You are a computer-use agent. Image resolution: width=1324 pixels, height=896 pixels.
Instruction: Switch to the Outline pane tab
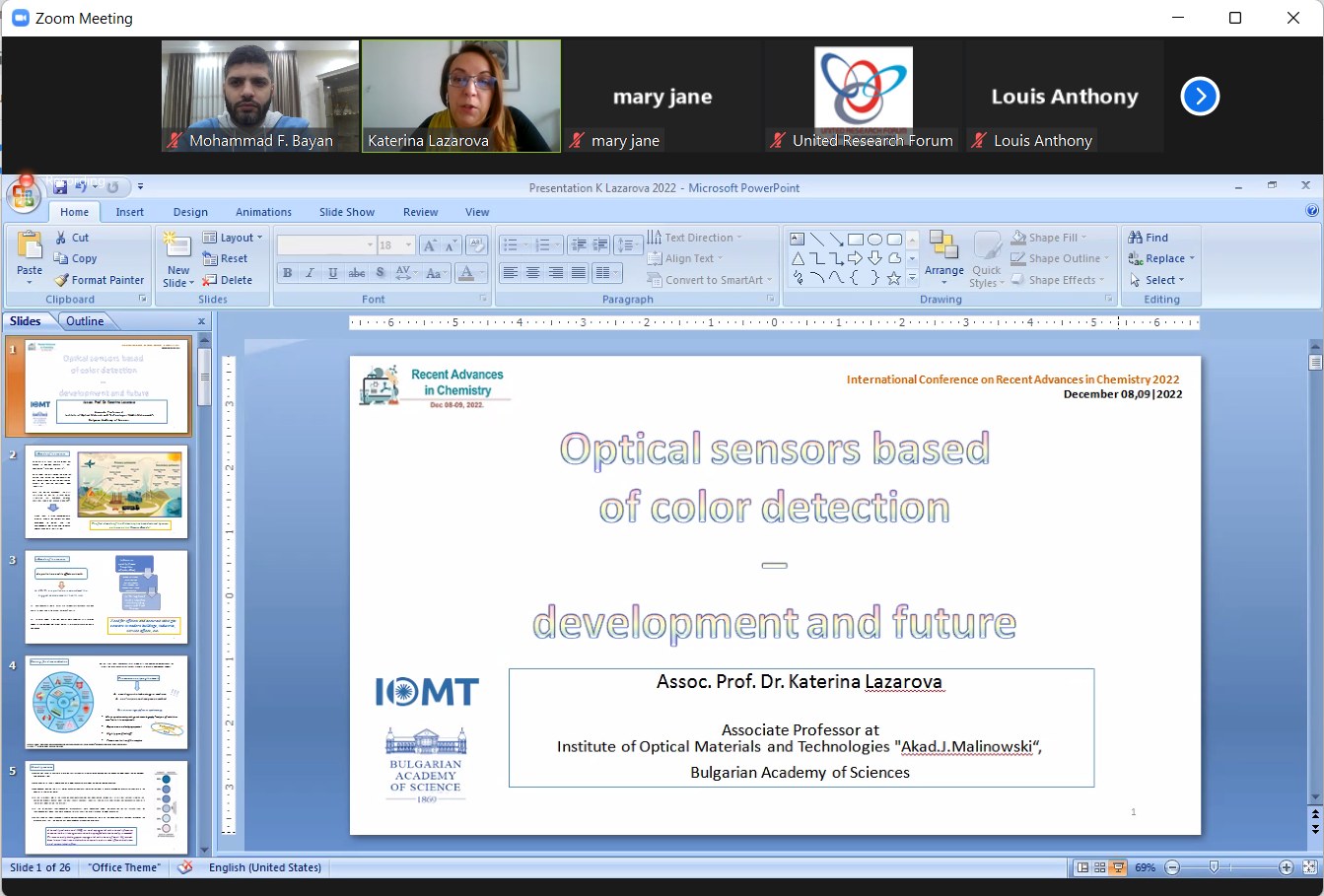coord(85,321)
